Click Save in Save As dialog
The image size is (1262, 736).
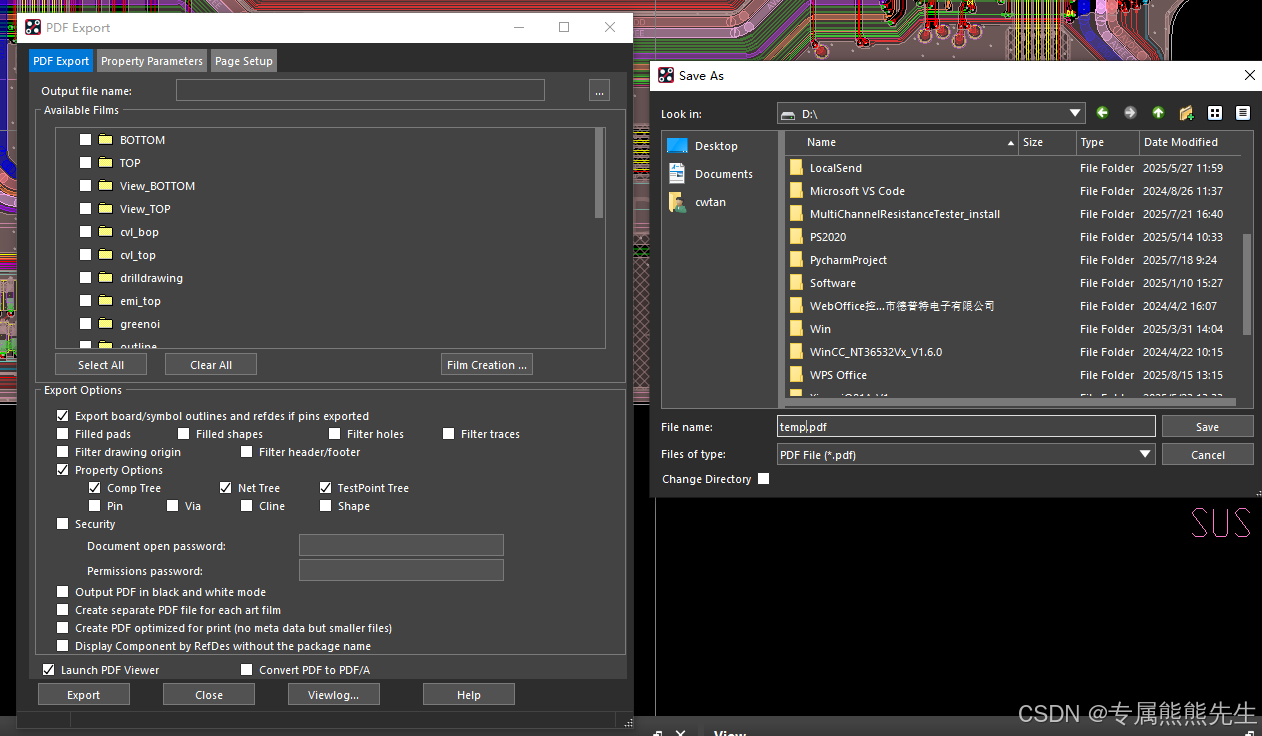coord(1208,427)
